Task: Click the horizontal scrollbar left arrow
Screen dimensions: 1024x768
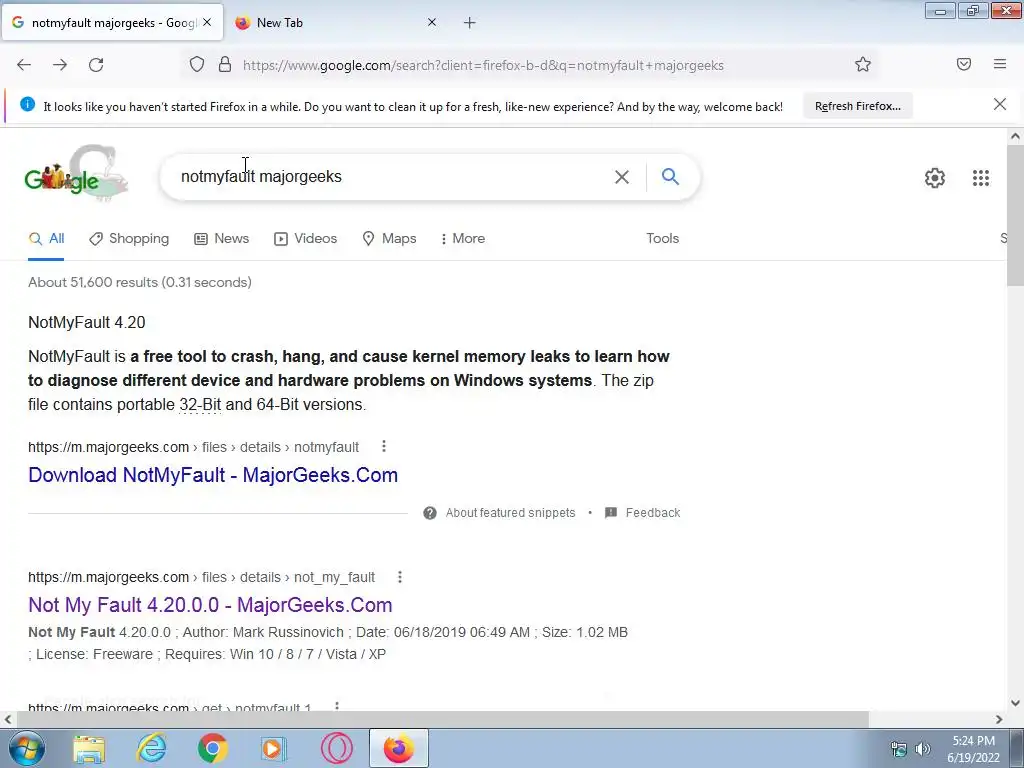Action: pyautogui.click(x=8, y=719)
